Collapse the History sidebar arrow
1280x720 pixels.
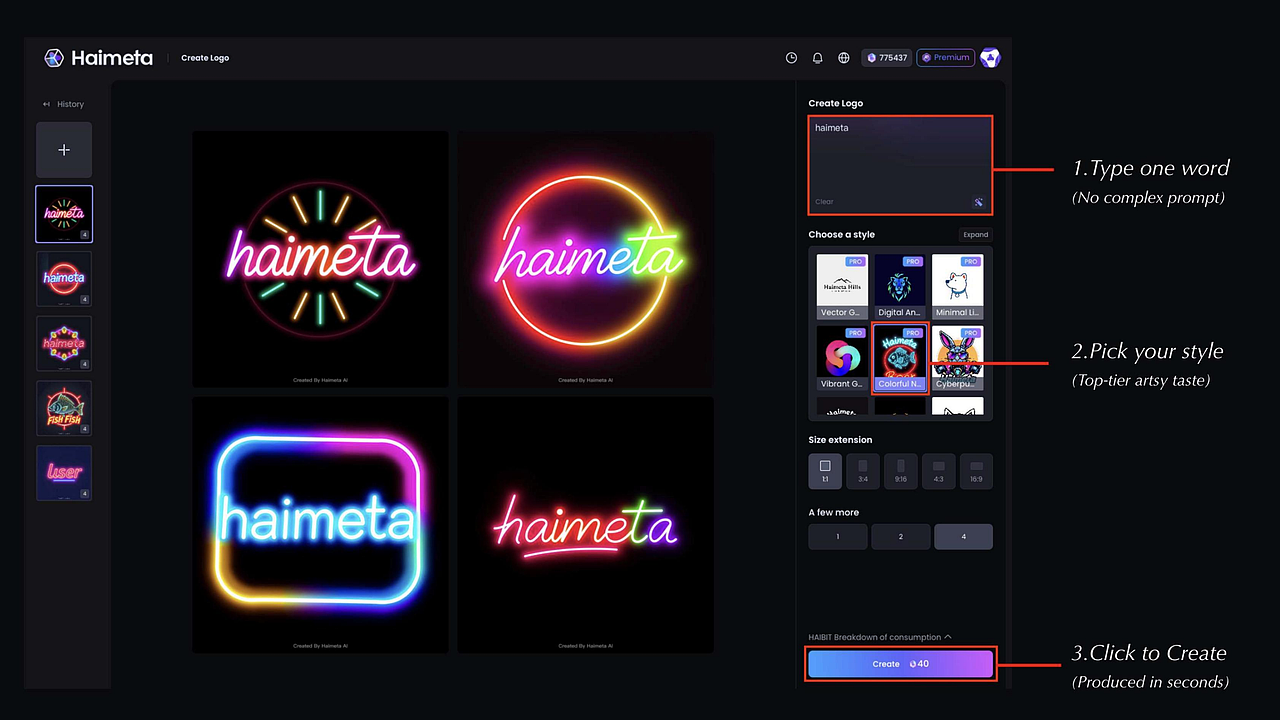pos(46,104)
